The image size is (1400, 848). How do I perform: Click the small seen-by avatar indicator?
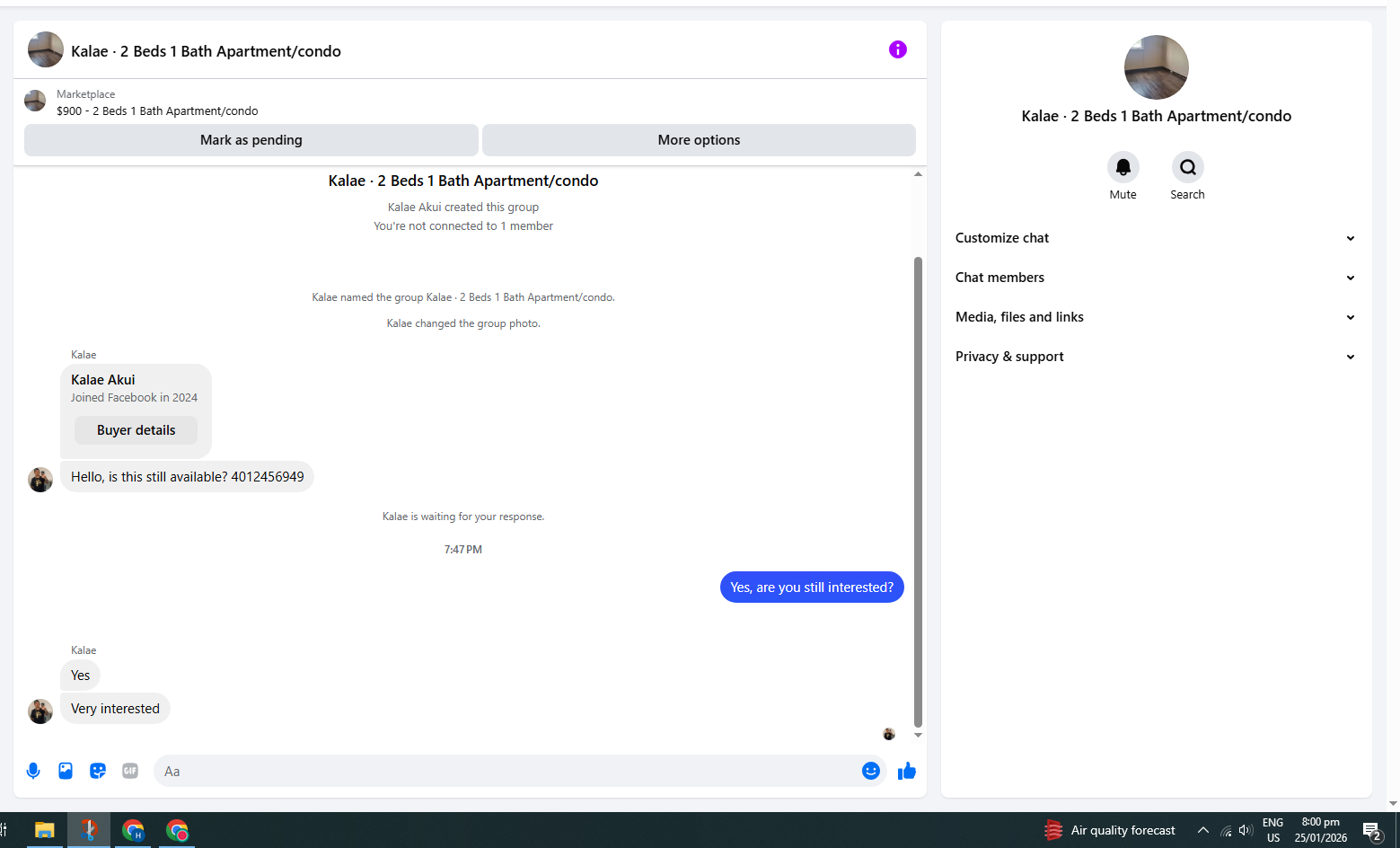coord(889,734)
